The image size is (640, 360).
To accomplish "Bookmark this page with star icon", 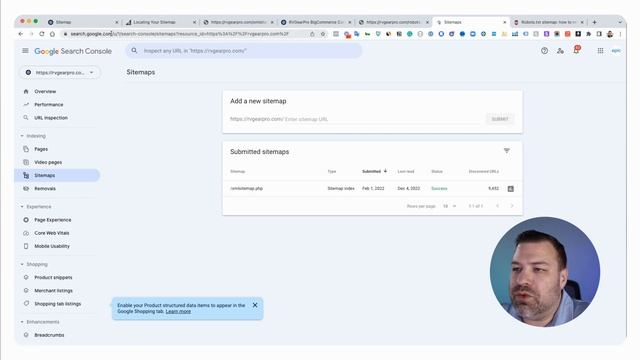I will 323,34.
